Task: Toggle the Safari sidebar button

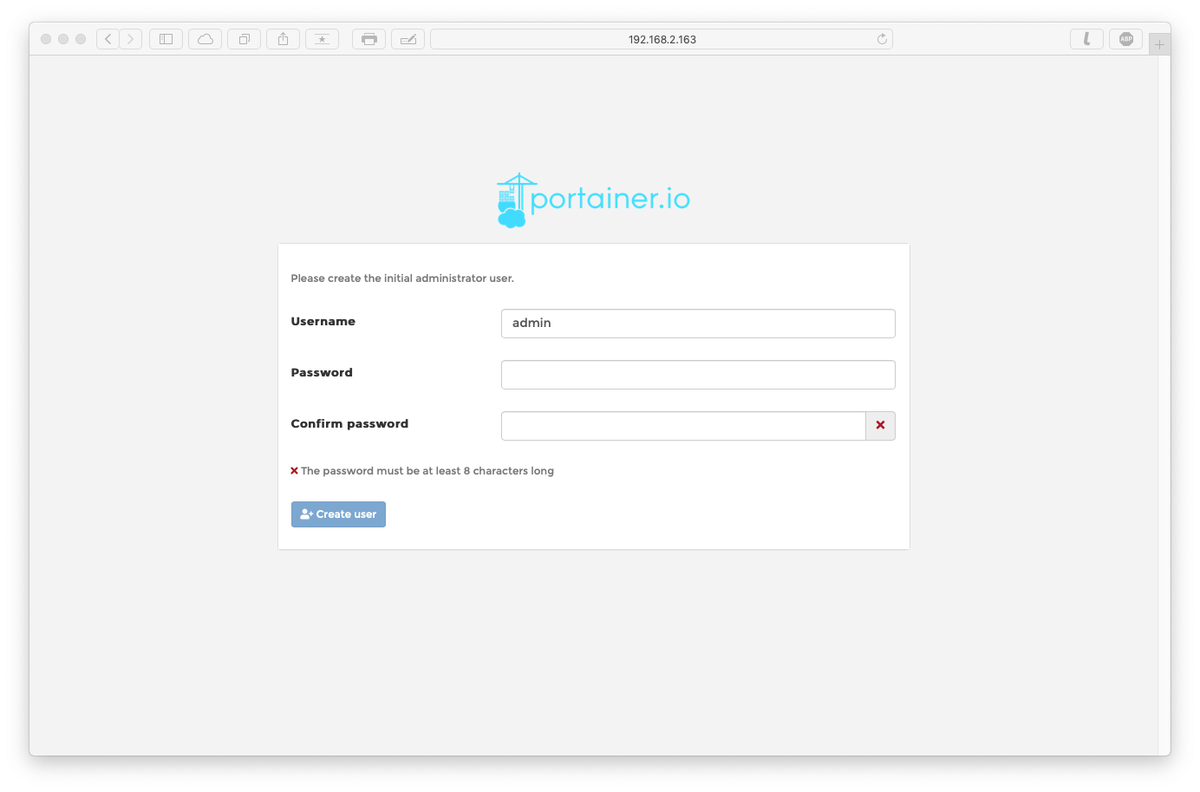Action: tap(166, 39)
